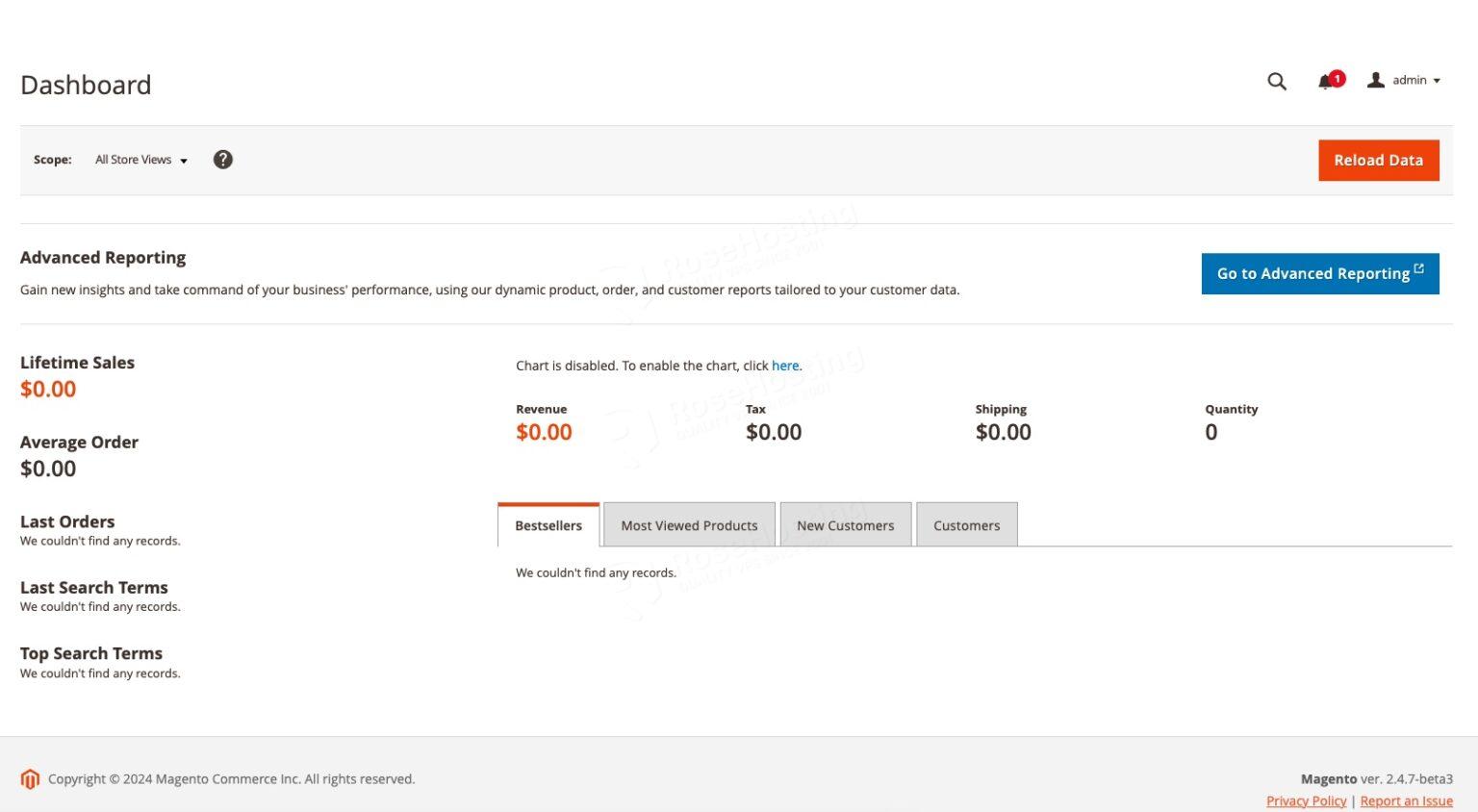Click the Lifetime Sales amount
This screenshot has width=1478, height=812.
(48, 389)
